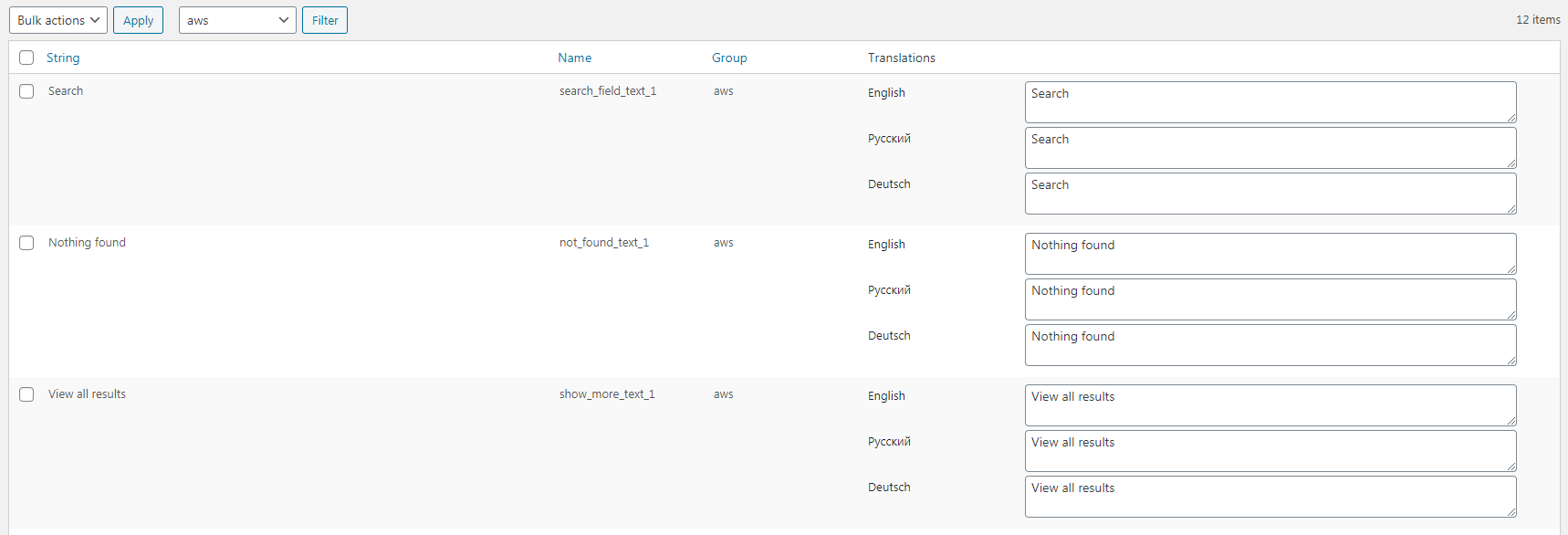Click the 'Nothing found' string text in String column
1568x535 pixels.
tap(87, 243)
